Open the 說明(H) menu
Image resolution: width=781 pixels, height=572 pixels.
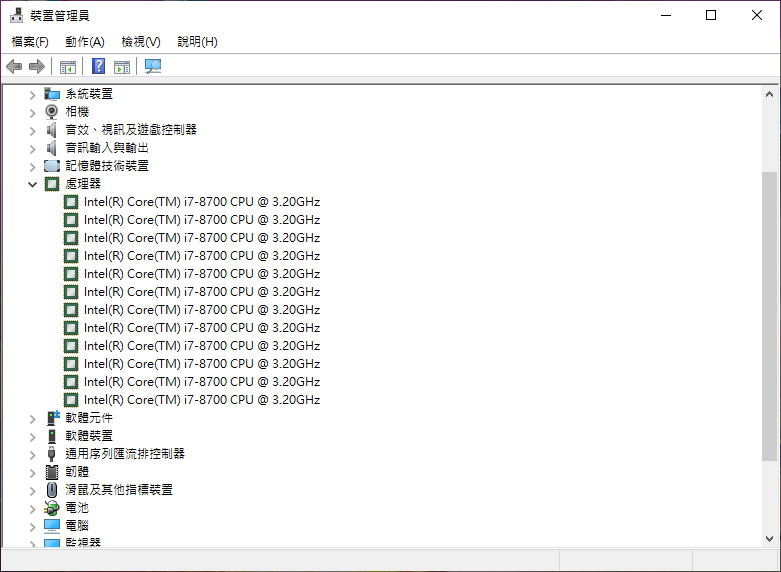click(x=197, y=41)
